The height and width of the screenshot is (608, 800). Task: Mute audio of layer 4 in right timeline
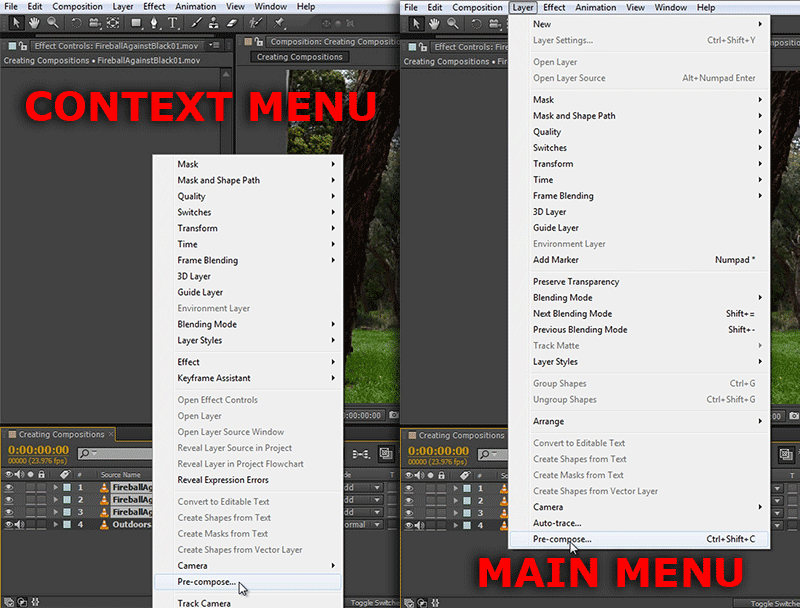pos(419,525)
